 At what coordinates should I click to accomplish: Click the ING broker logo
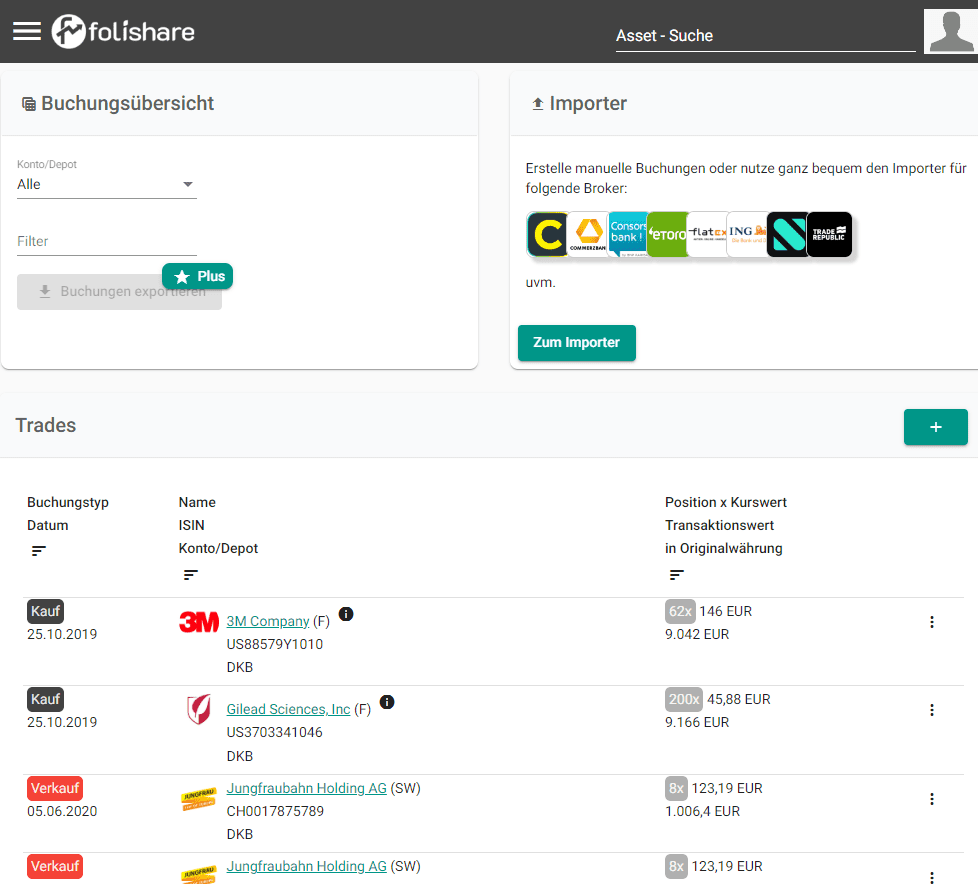(x=747, y=235)
